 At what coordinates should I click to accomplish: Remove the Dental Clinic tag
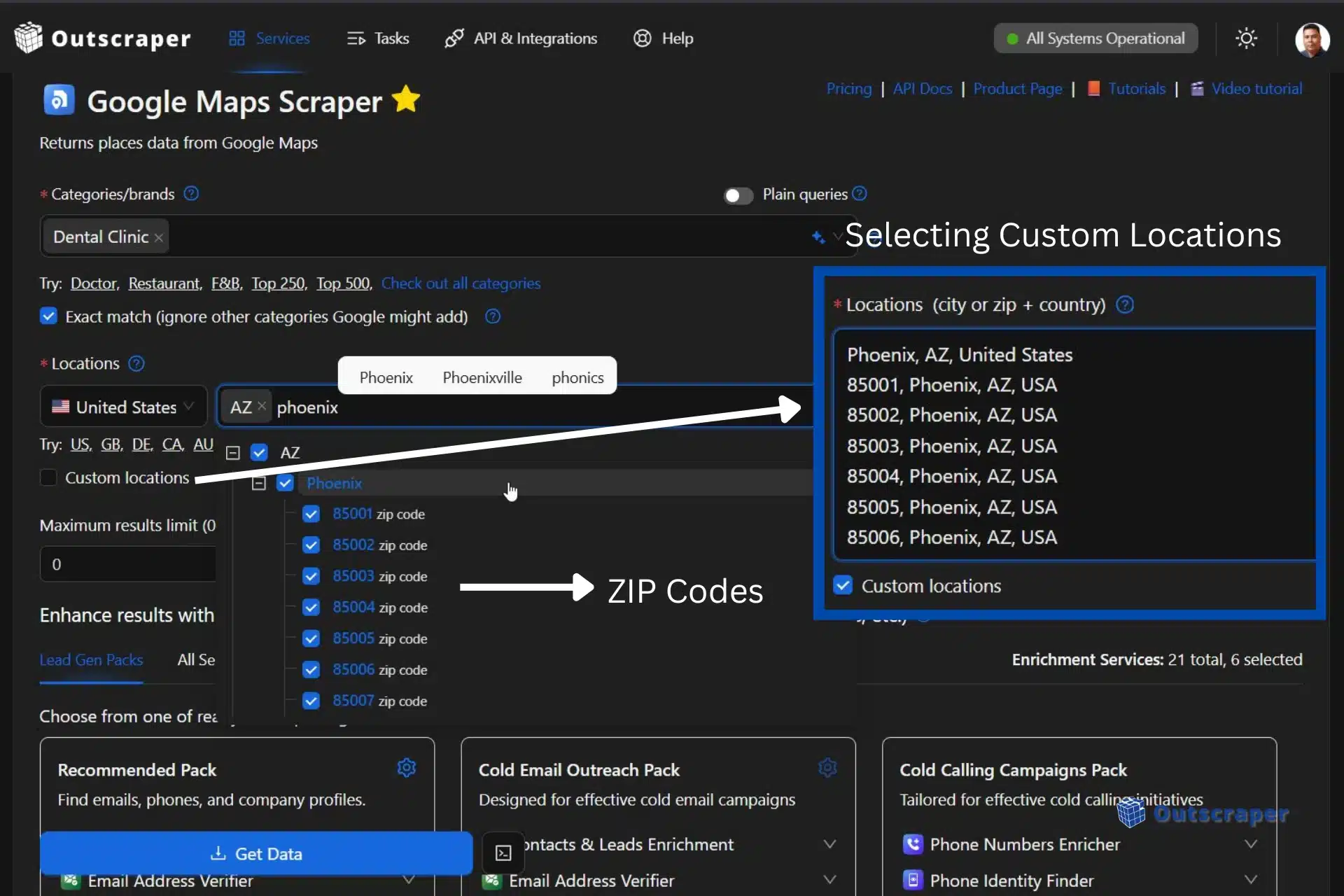tap(159, 238)
